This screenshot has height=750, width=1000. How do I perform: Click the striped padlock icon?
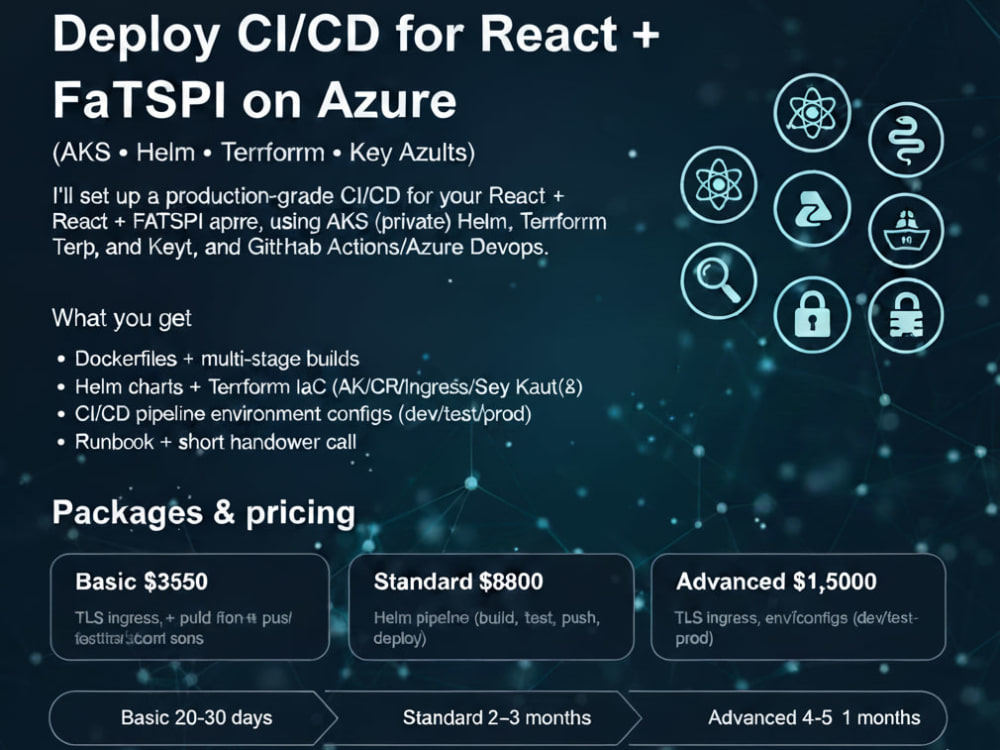click(906, 315)
